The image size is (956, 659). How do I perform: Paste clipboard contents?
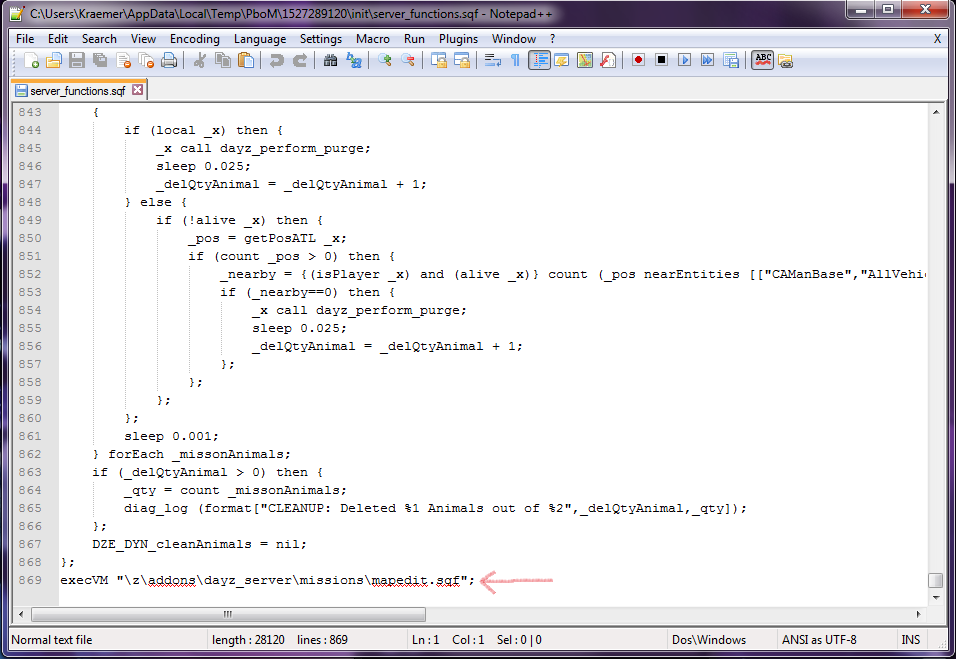pyautogui.click(x=245, y=60)
